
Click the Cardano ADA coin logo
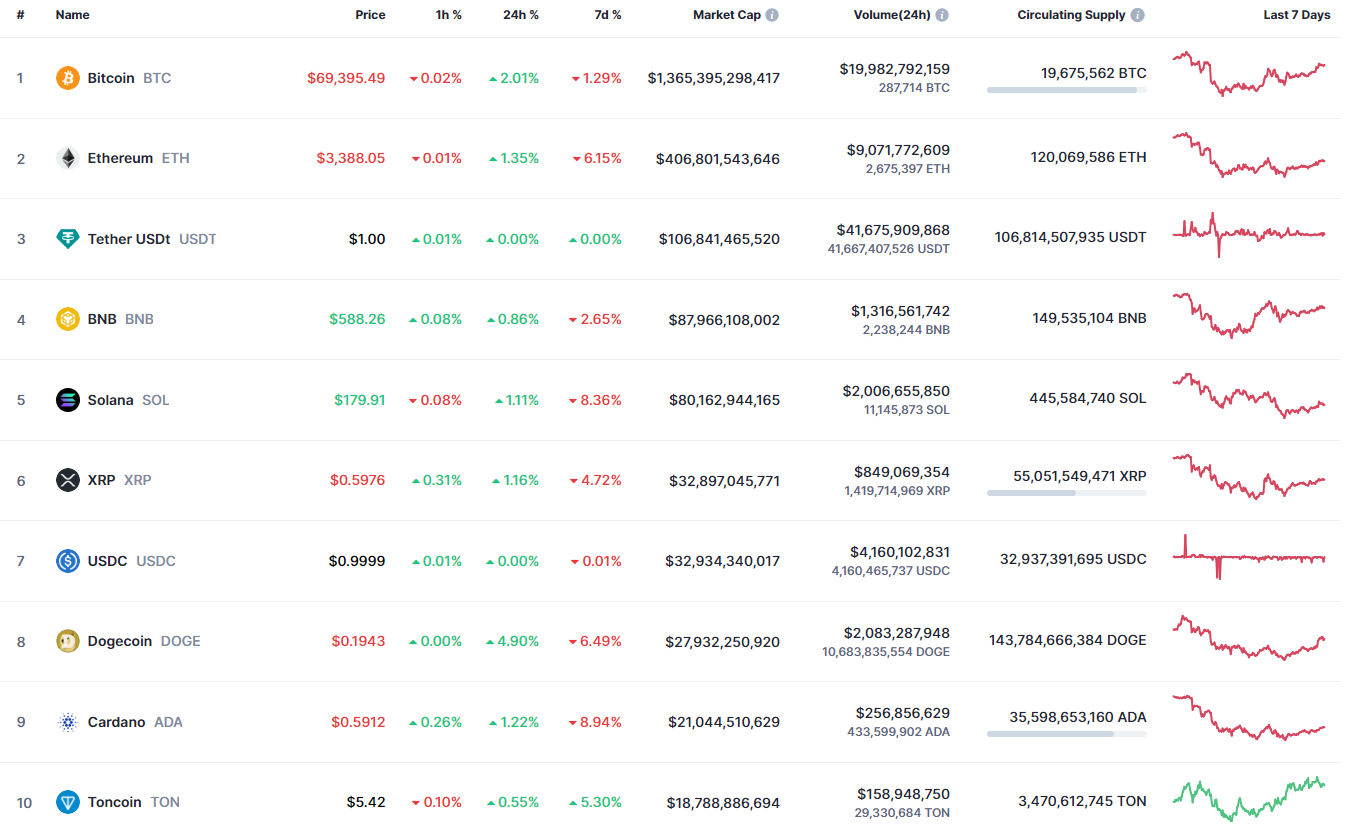click(x=66, y=722)
